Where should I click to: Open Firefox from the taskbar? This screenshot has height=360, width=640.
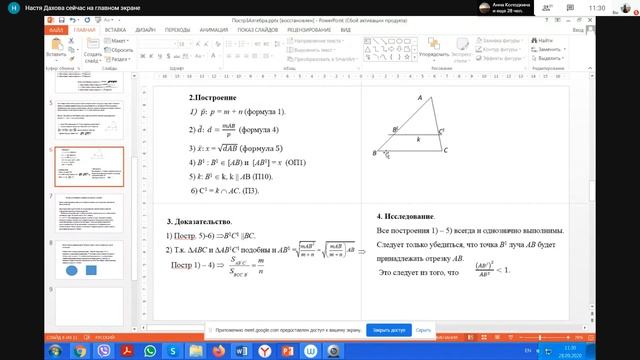(219, 351)
